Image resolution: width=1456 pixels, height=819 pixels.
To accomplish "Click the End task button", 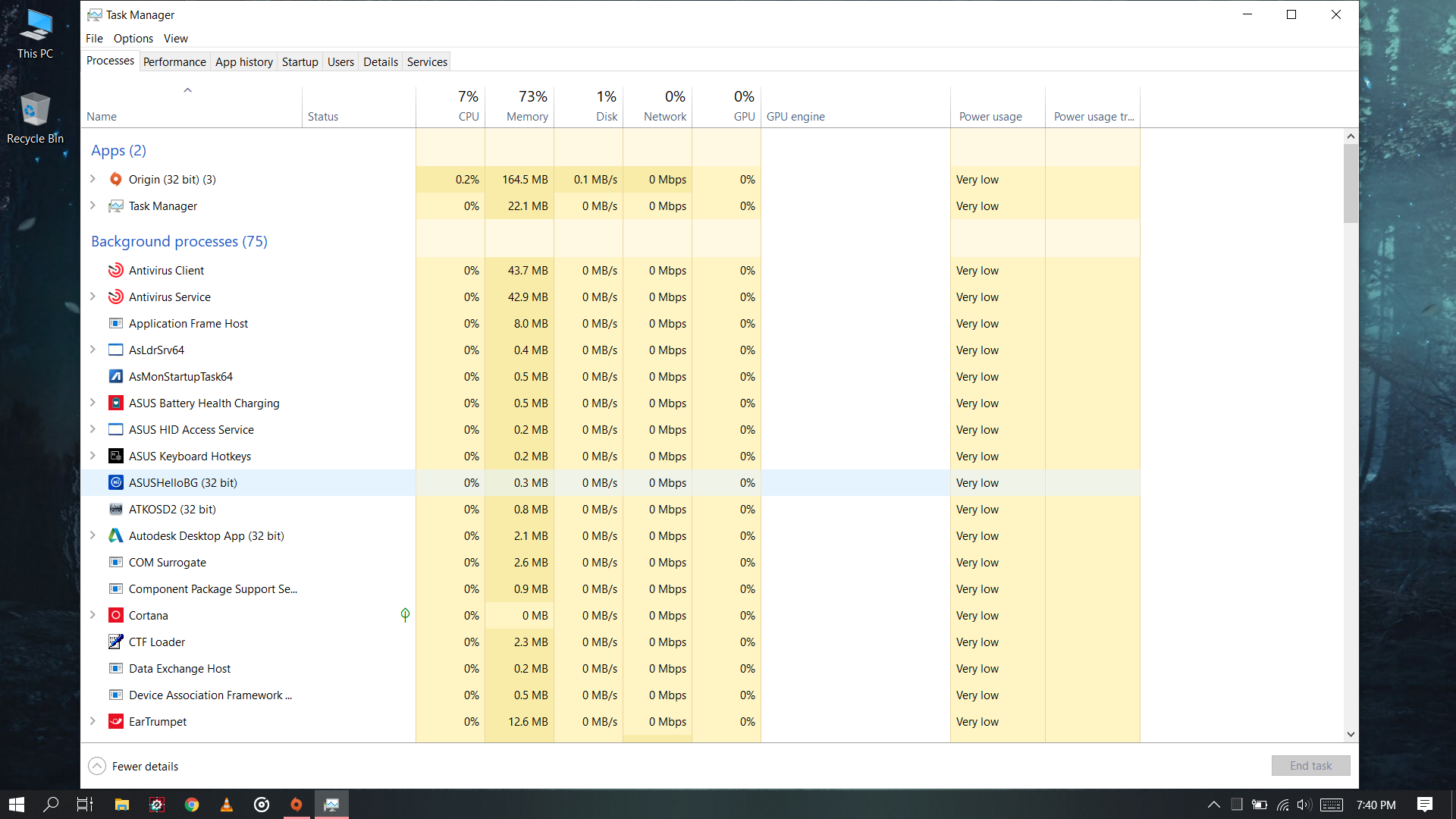I will (x=1311, y=766).
